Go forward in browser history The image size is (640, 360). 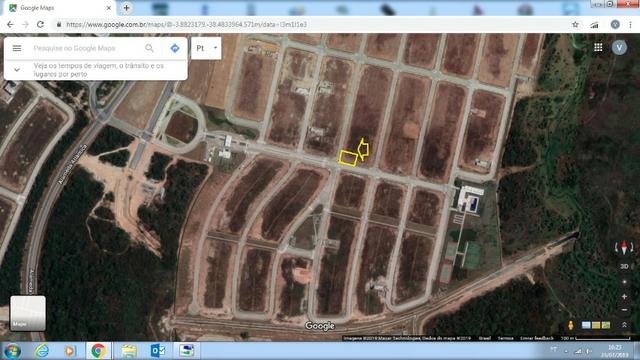[25, 24]
